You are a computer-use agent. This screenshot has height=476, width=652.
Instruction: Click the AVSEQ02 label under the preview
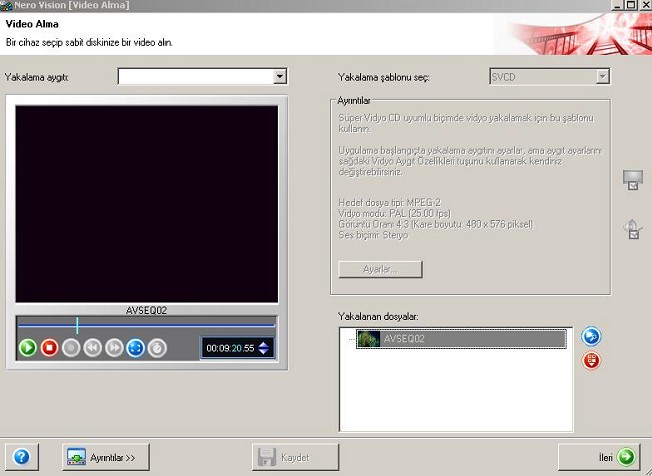[x=146, y=310]
